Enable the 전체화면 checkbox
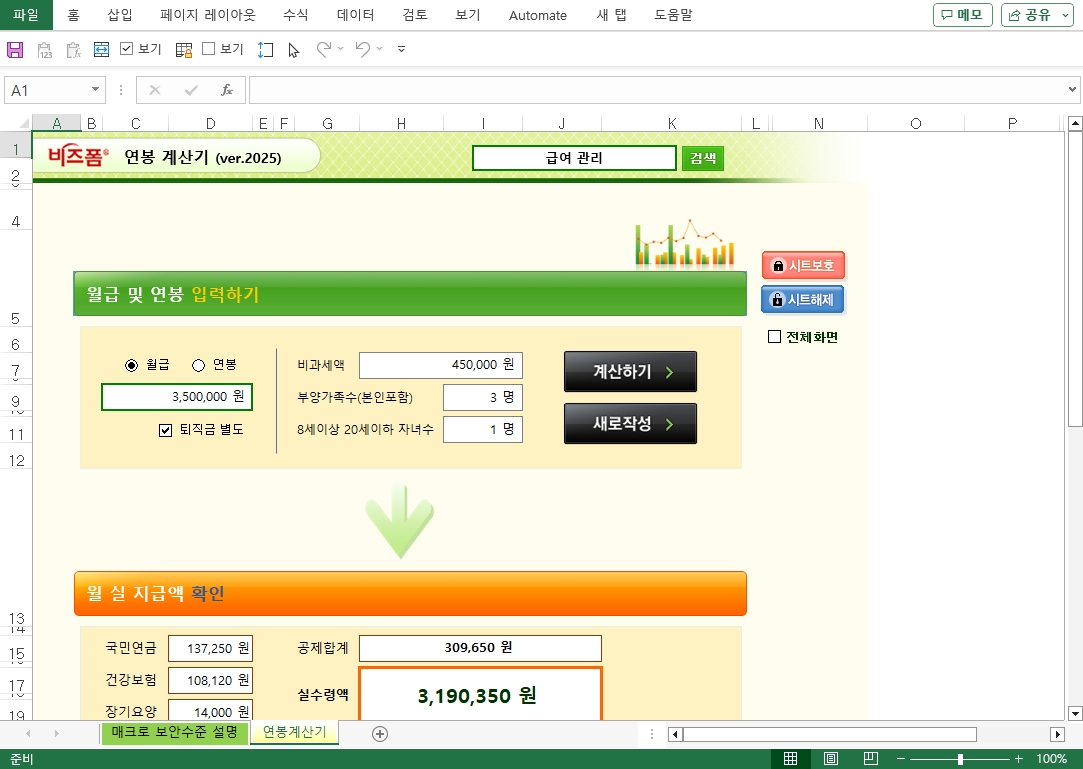1083x769 pixels. (x=774, y=337)
